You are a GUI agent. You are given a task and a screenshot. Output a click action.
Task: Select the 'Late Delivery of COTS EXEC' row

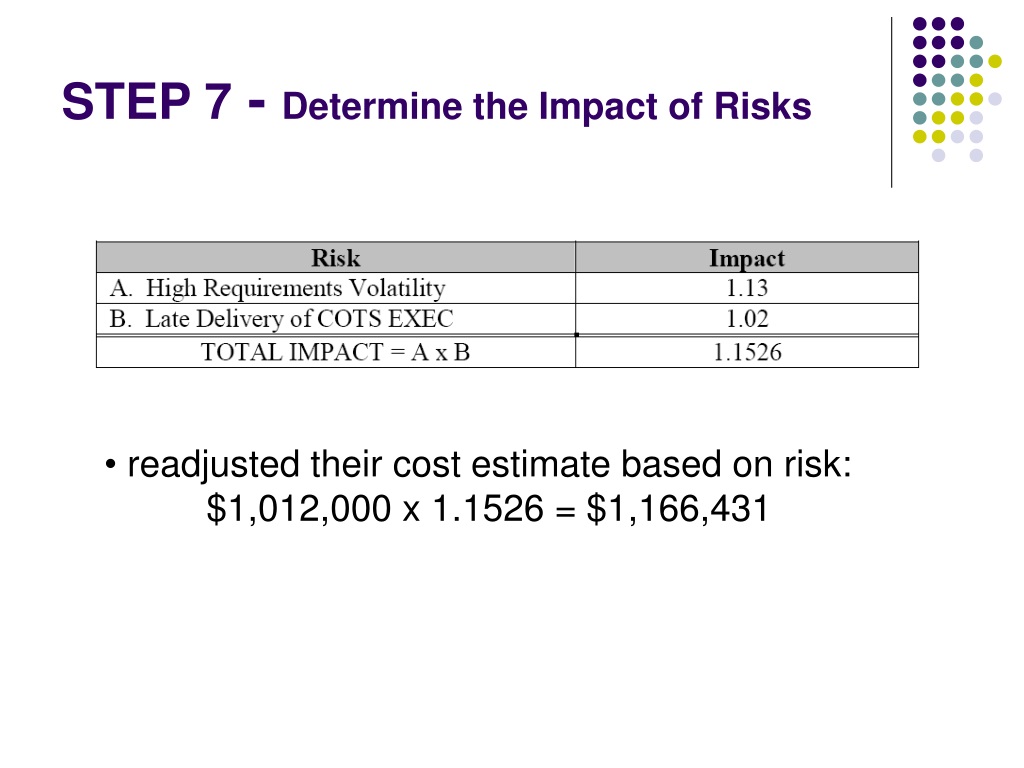click(x=507, y=319)
